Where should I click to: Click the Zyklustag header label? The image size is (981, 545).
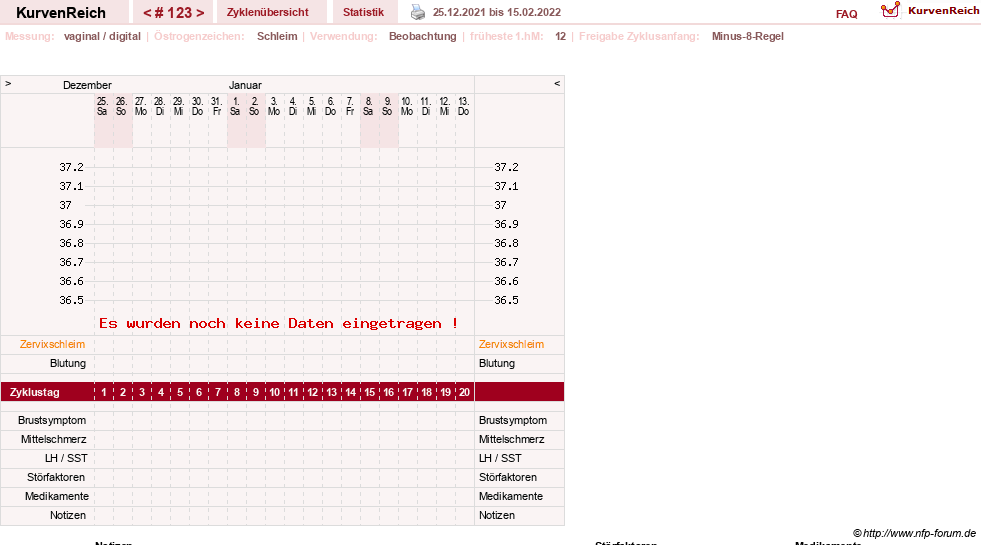click(x=34, y=392)
